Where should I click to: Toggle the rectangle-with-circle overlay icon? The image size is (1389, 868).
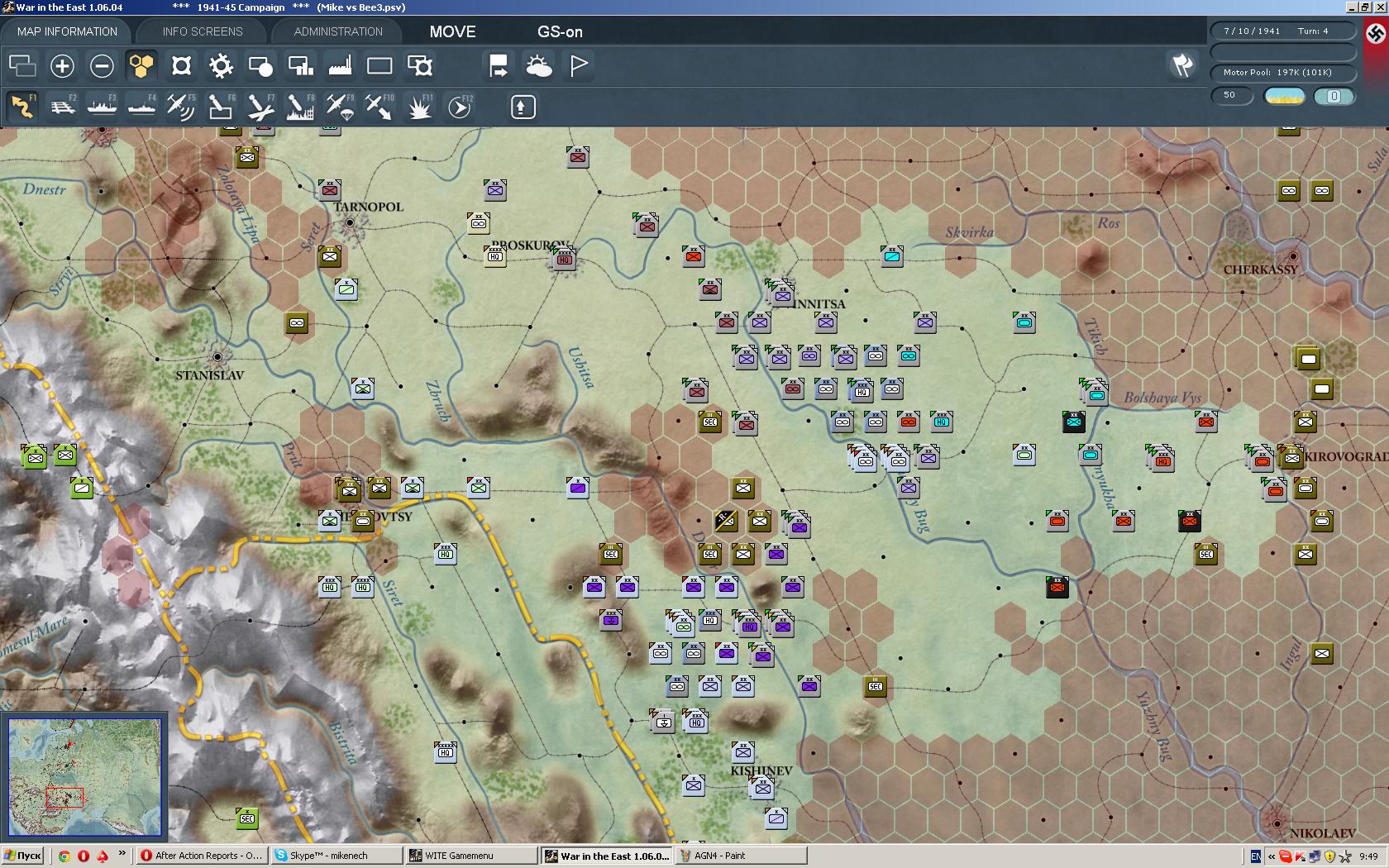[x=260, y=65]
